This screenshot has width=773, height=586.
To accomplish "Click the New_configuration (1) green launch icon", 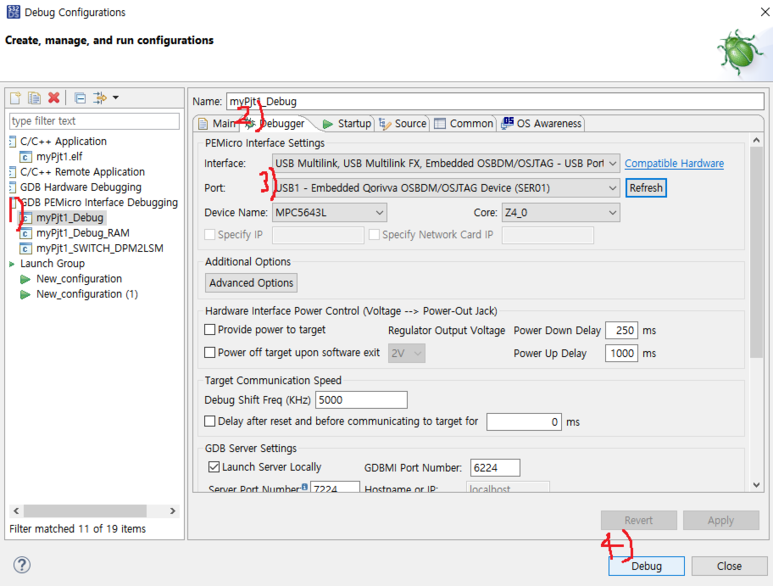I will [25, 295].
